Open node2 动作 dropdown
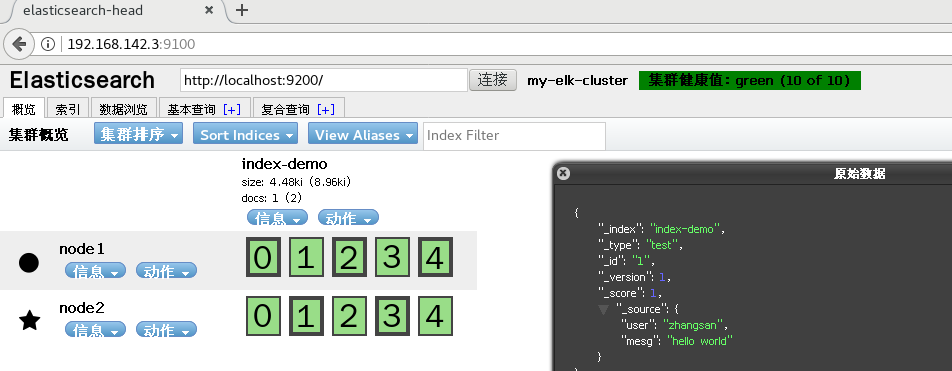 pos(166,330)
